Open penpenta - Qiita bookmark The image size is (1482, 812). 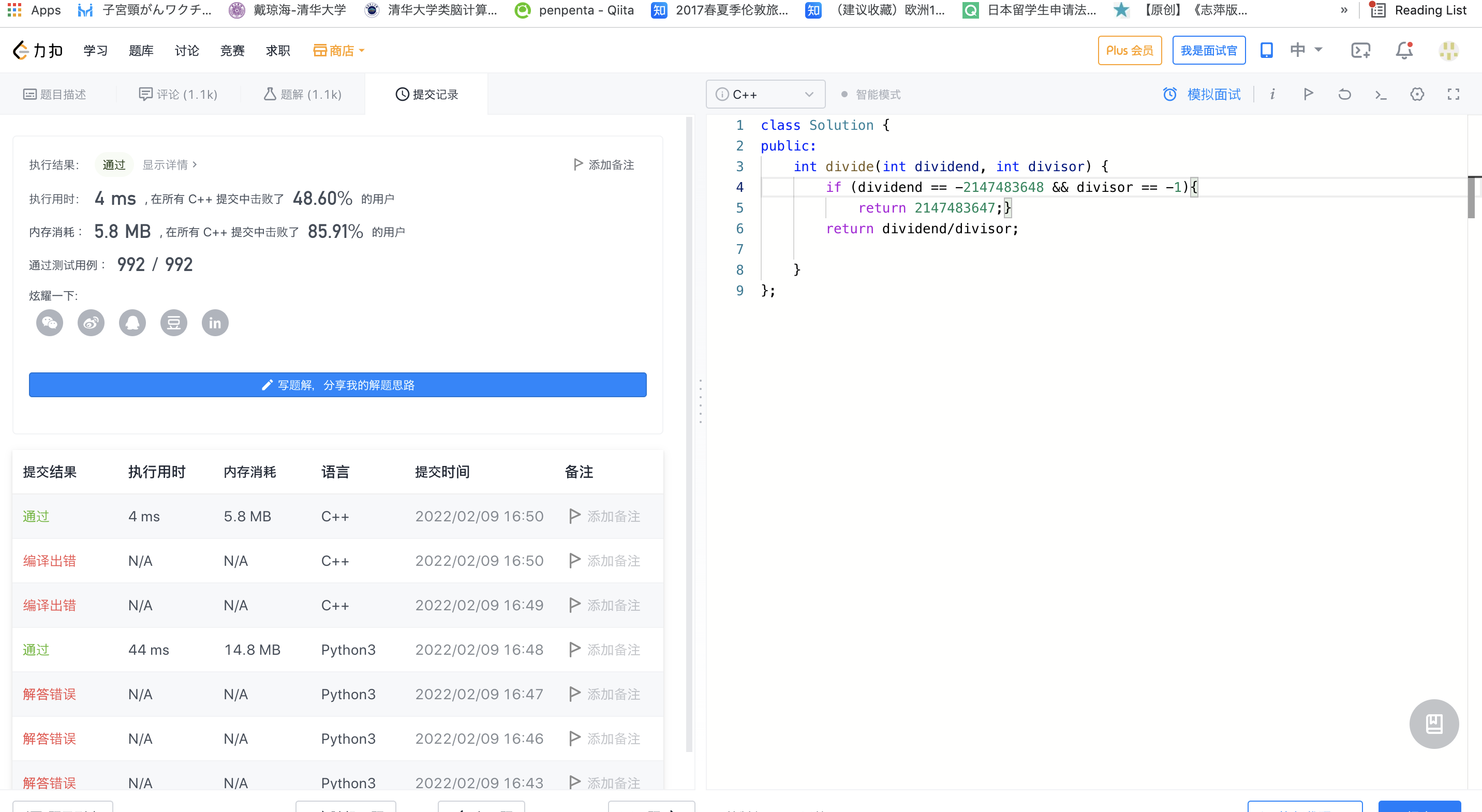[x=574, y=10]
